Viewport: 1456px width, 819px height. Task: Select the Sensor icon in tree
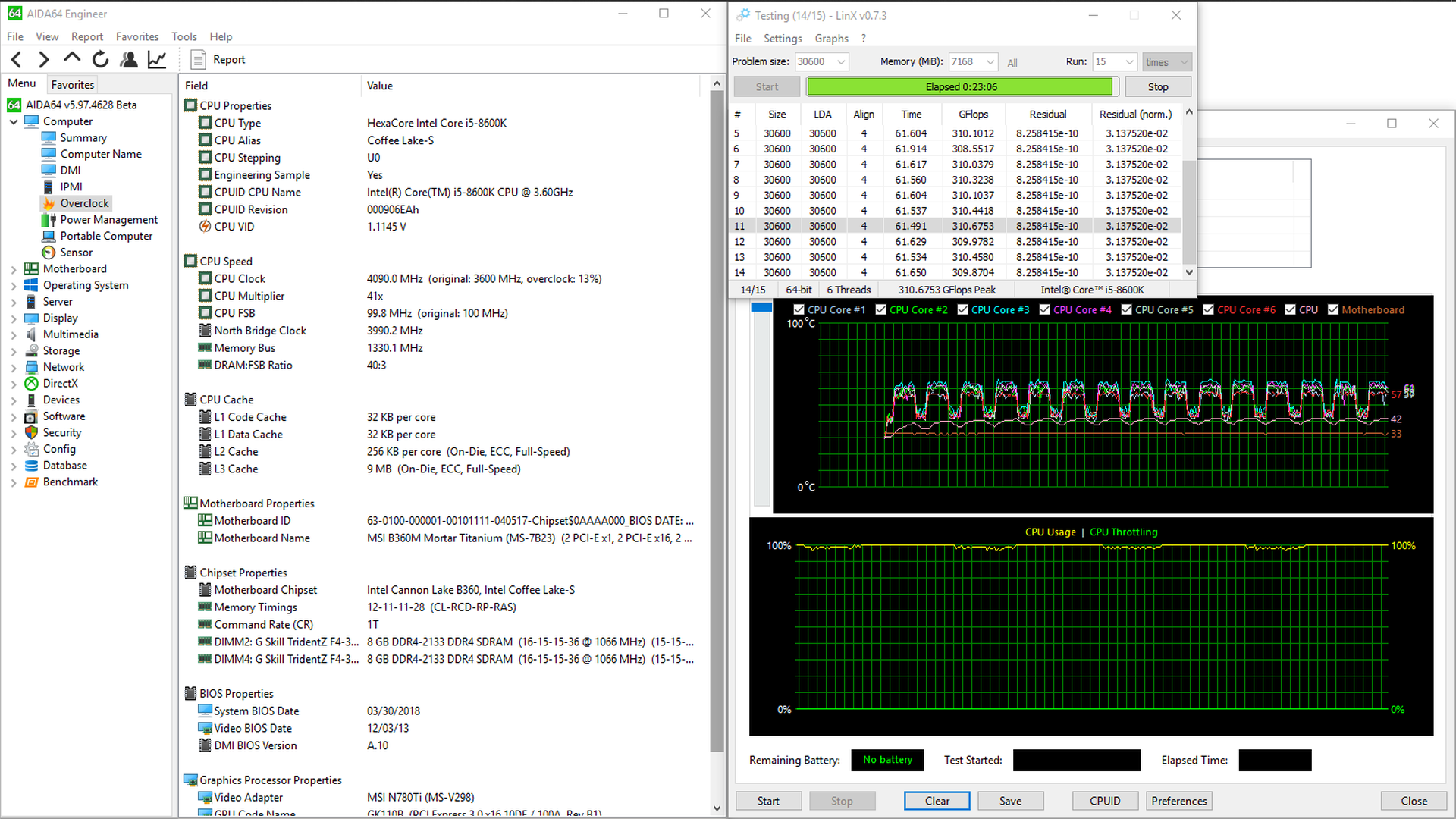coord(49,253)
